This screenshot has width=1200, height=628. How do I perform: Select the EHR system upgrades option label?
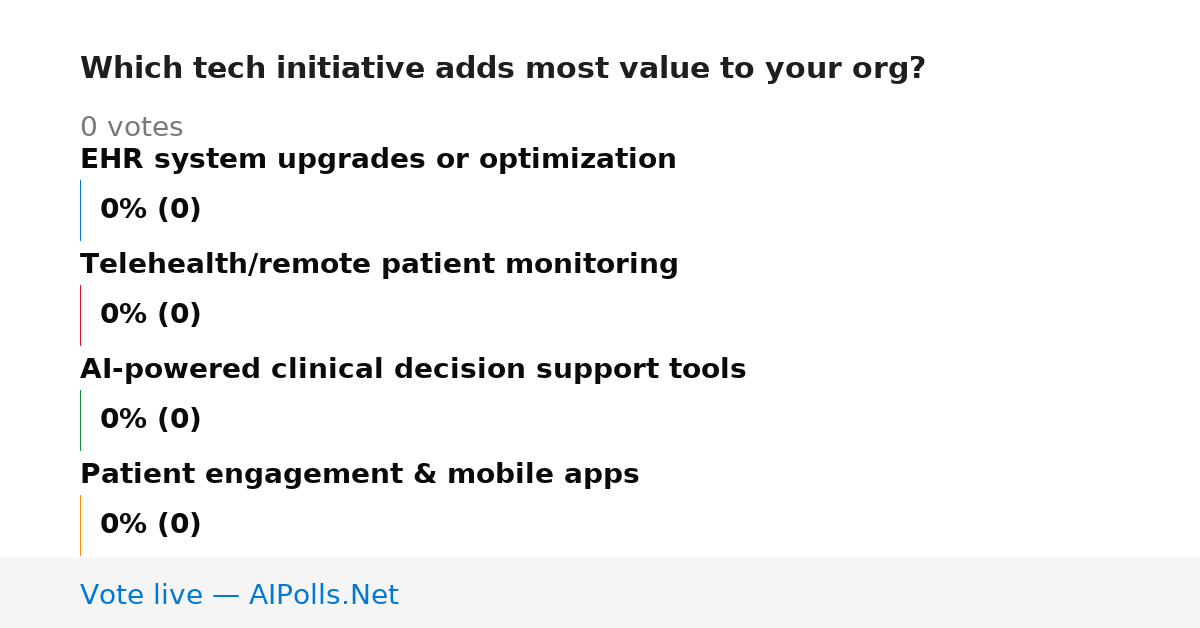pyautogui.click(x=378, y=160)
